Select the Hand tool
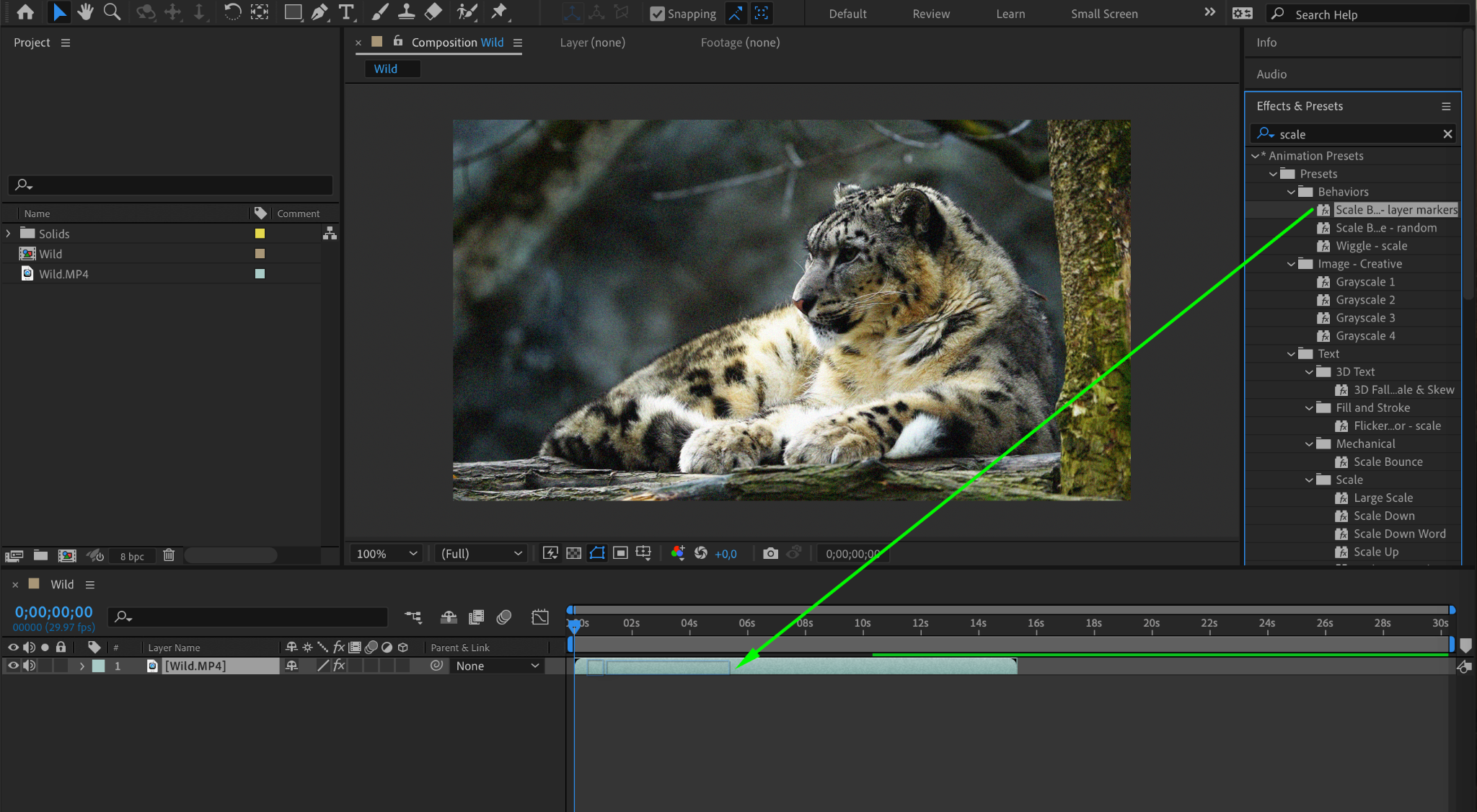The height and width of the screenshot is (812, 1477). tap(85, 12)
